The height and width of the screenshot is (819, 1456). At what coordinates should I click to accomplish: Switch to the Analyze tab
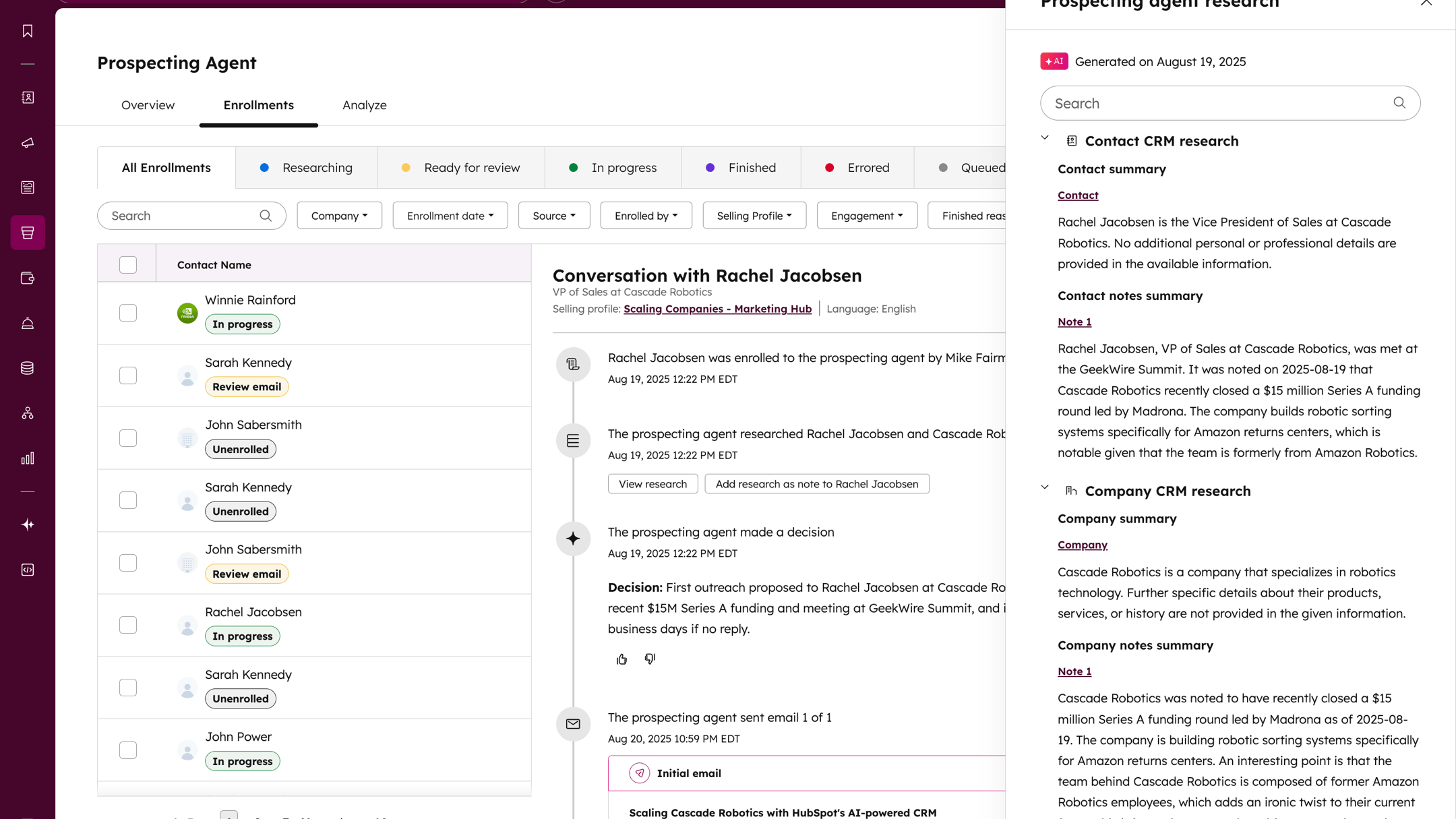364,104
